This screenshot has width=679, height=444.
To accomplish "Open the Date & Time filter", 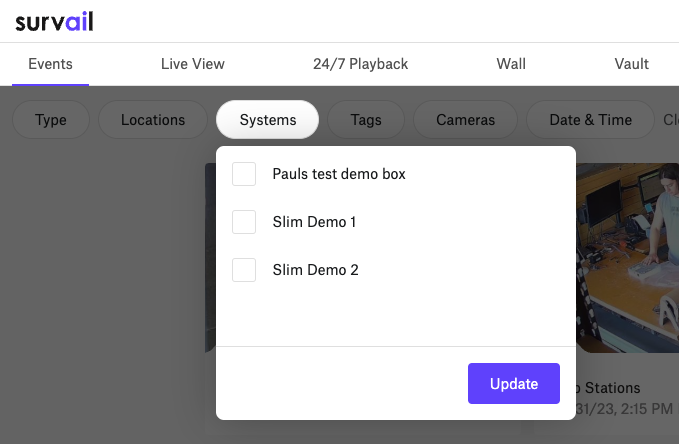I will (590, 120).
